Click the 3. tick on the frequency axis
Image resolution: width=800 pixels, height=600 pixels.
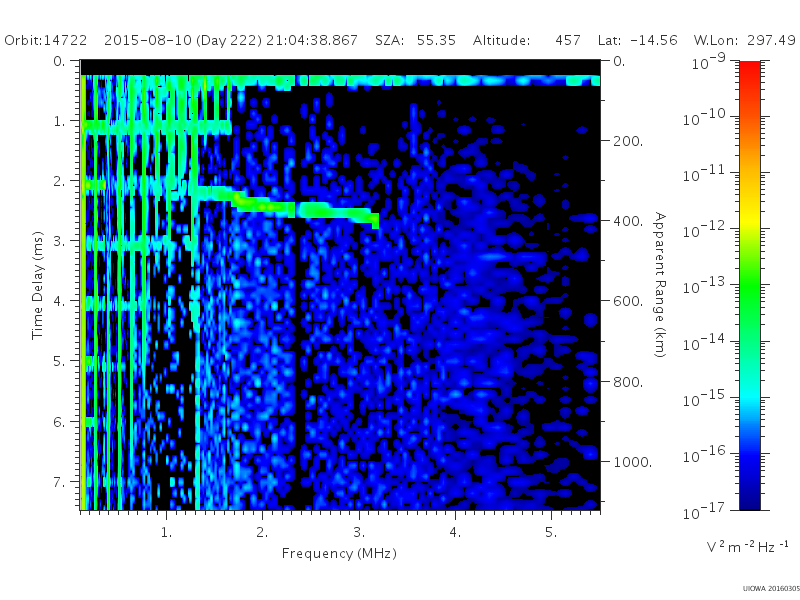(359, 533)
